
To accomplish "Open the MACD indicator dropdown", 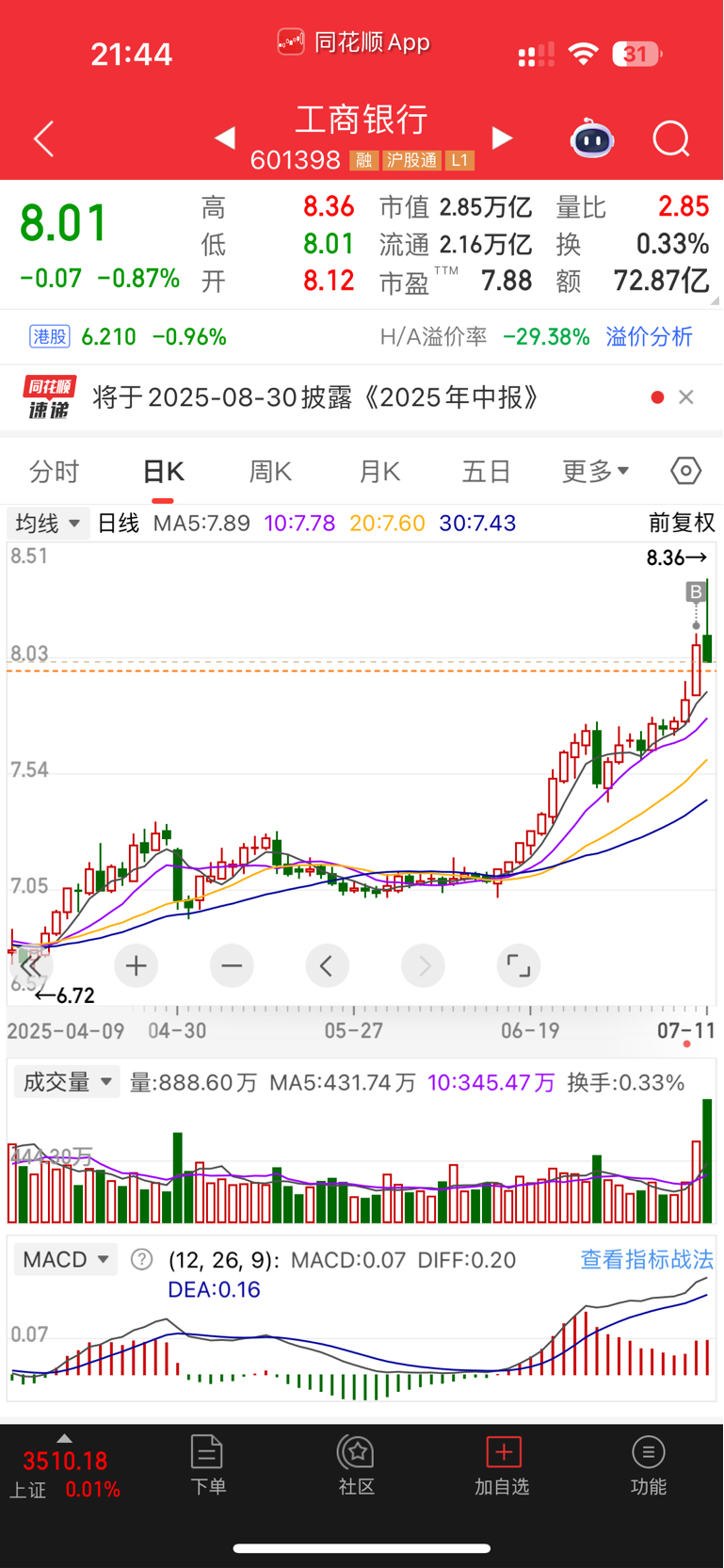I will (x=65, y=1259).
